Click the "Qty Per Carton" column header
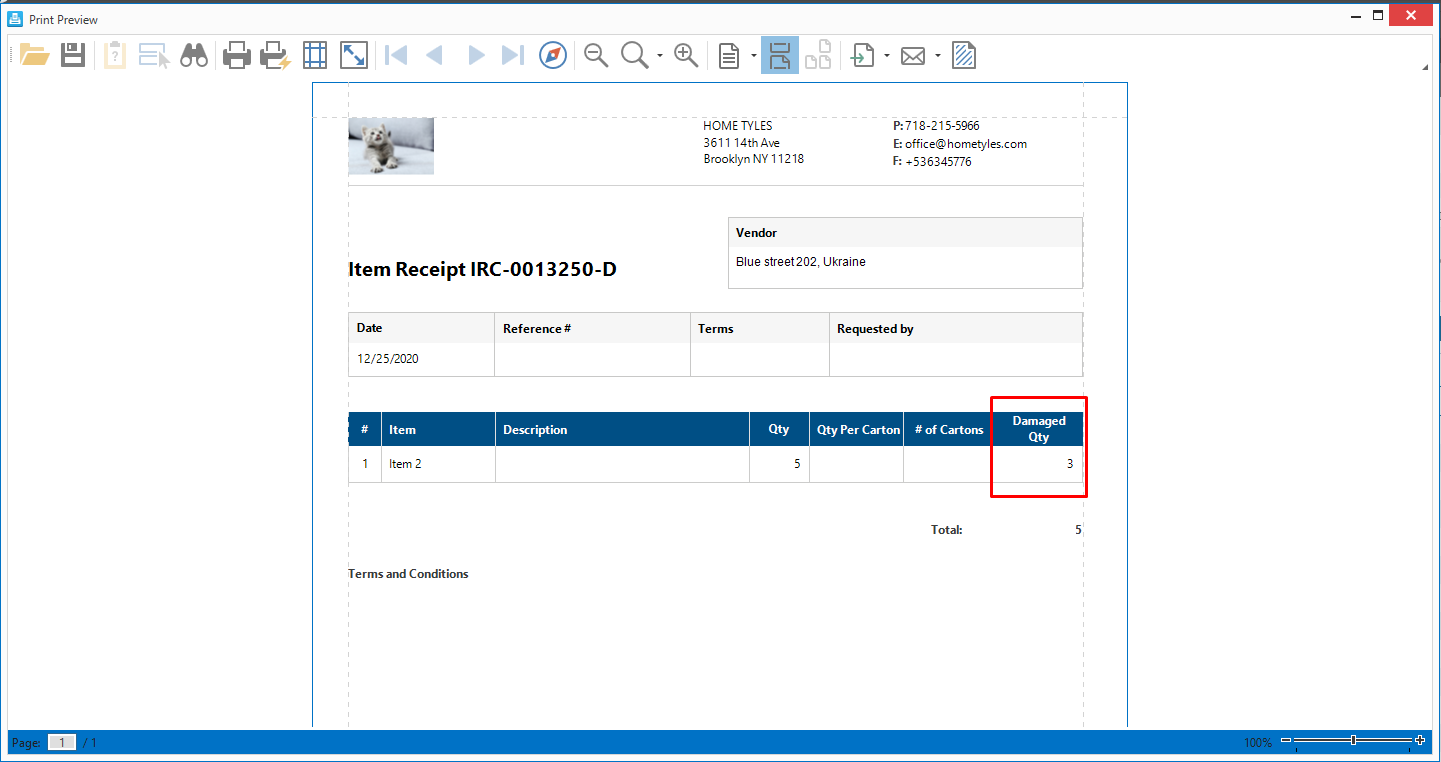This screenshot has width=1441, height=762. tap(859, 430)
